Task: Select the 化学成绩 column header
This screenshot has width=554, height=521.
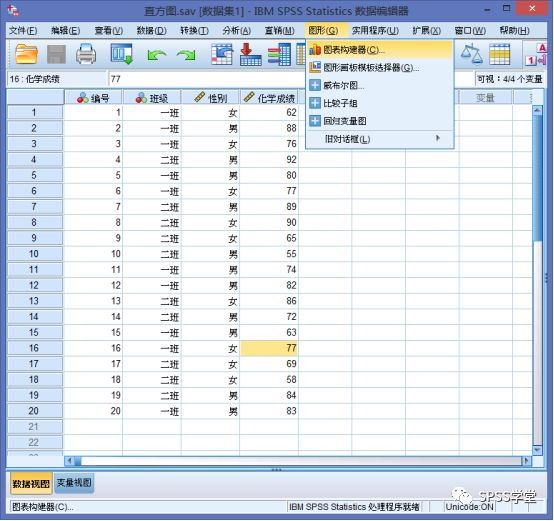Action: click(x=269, y=98)
